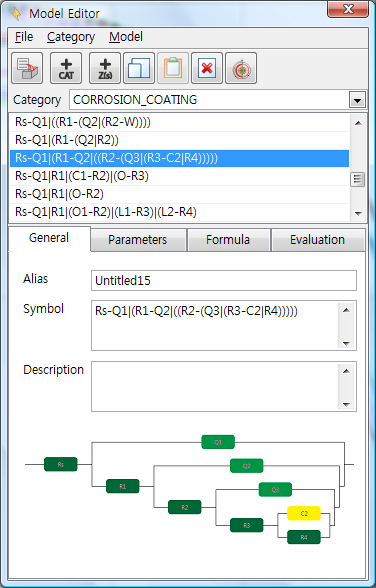Switch to the General tab

[x=49, y=238]
